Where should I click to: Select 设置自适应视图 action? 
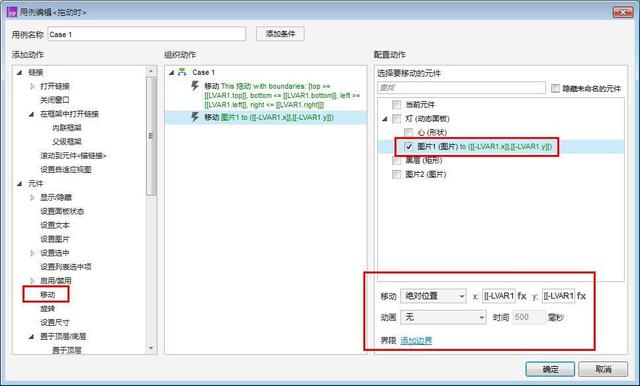point(66,169)
